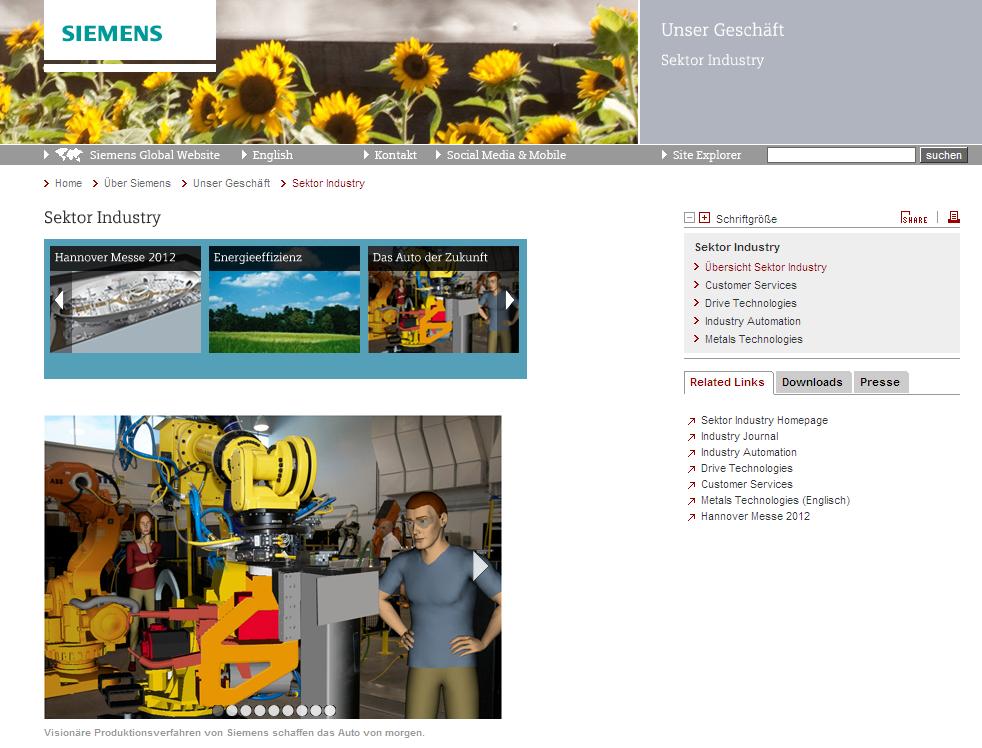Viewport: 982px width, 748px height.
Task: Switch to the Related Links tab
Action: [728, 382]
